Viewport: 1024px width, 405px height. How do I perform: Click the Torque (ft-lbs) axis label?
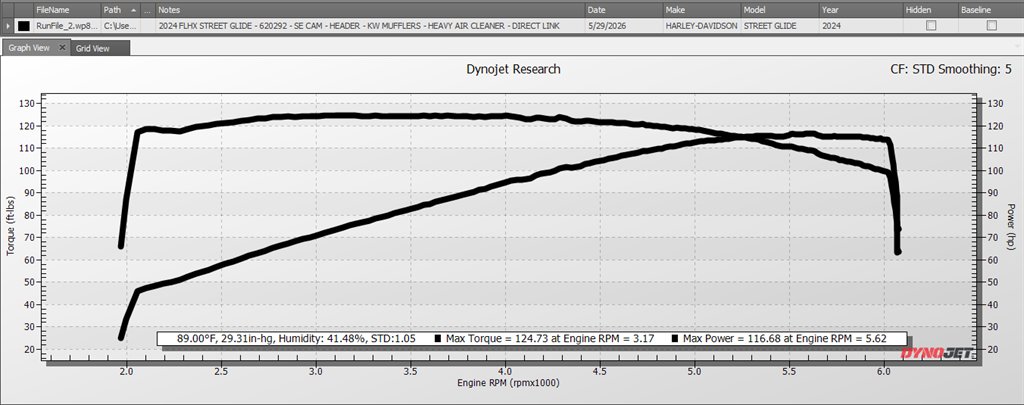pyautogui.click(x=10, y=224)
